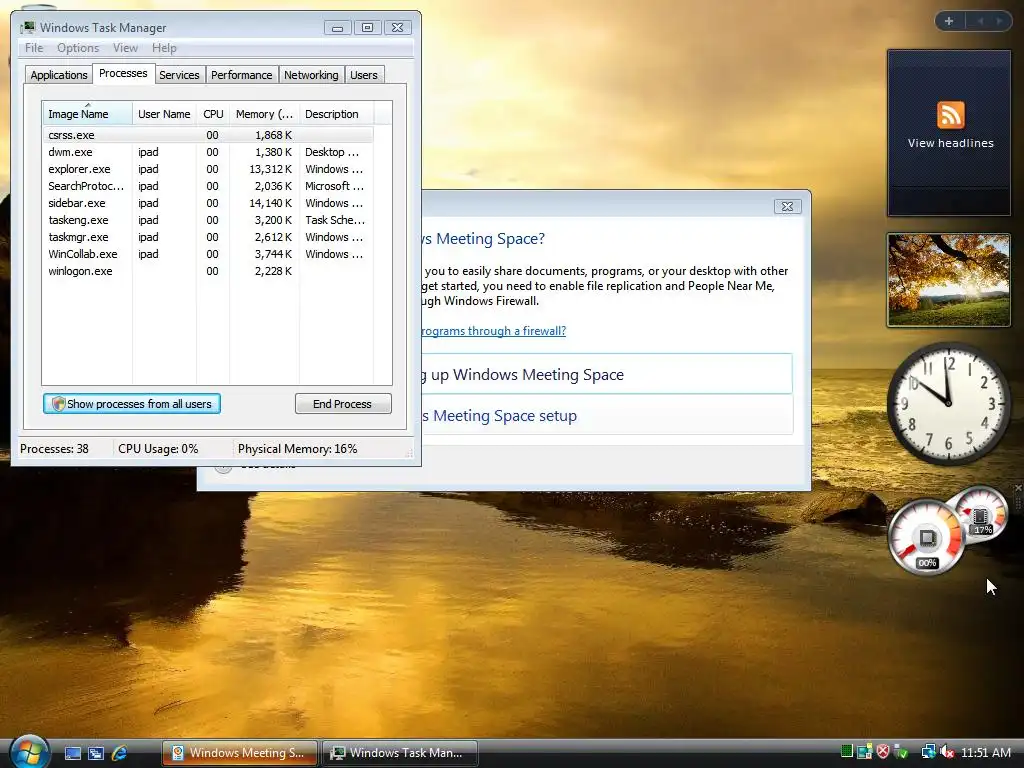Open the Start menu orb
Screen dimensions: 1024x768
click(29, 752)
